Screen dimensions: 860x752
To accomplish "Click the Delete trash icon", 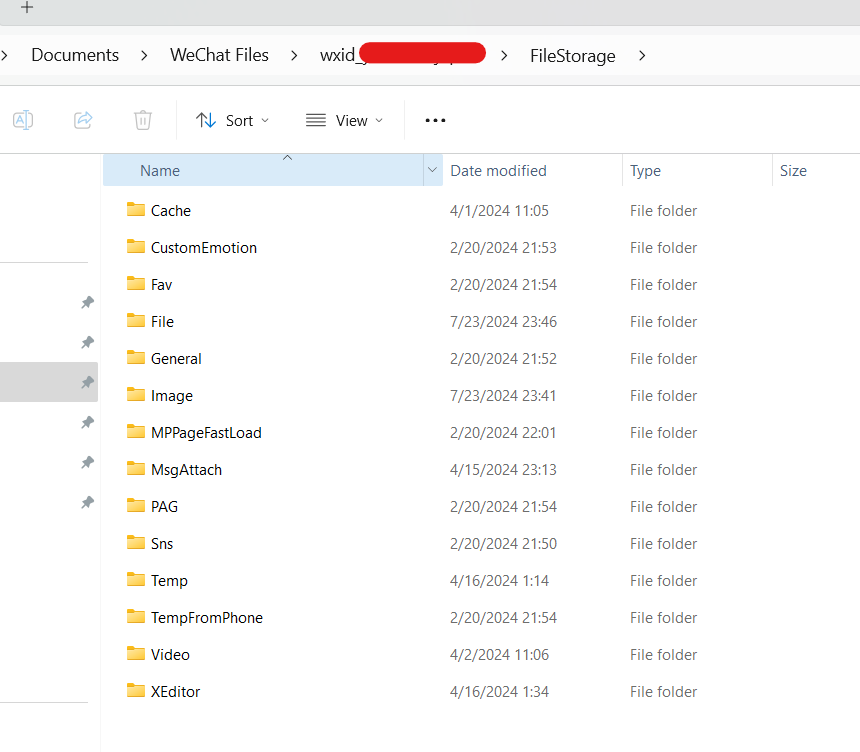I will coord(143,120).
